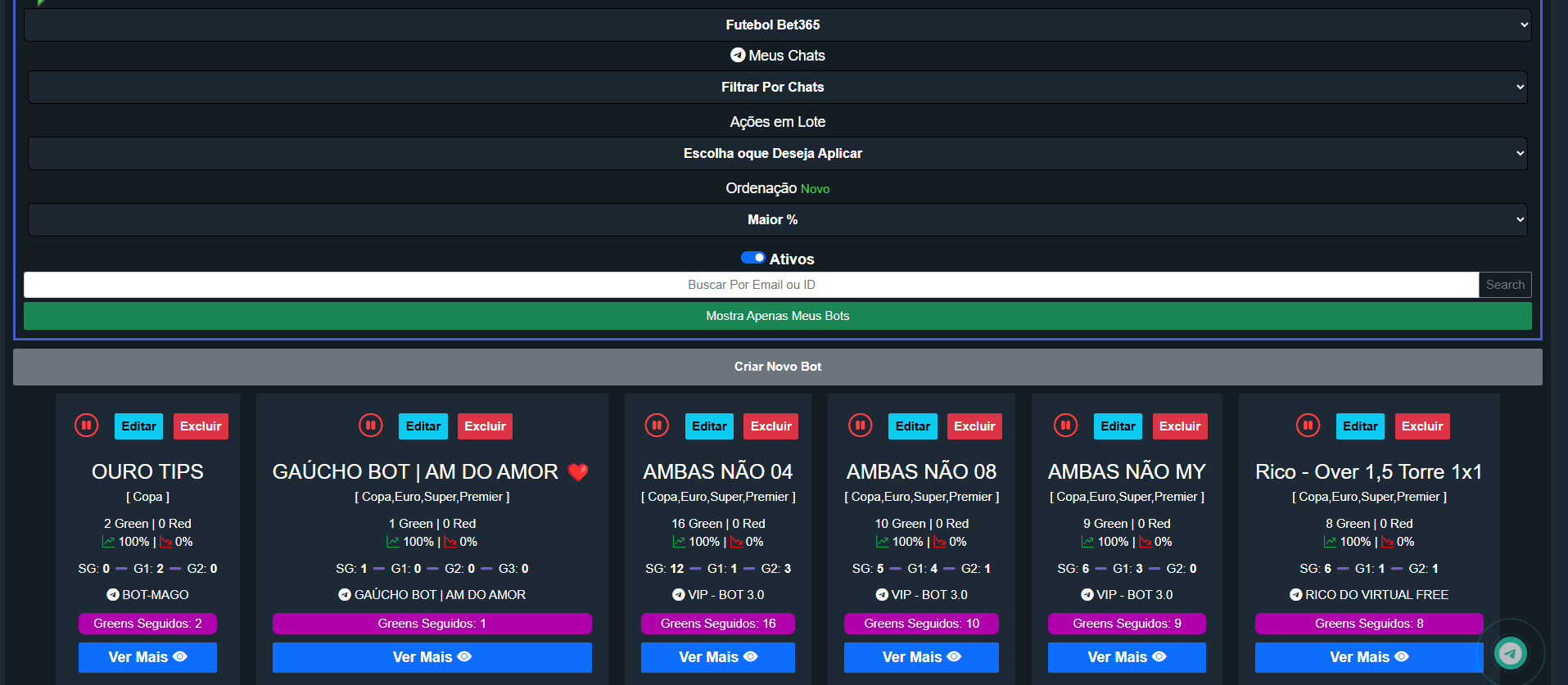Screen dimensions: 1568x685
Task: Click the Search button
Action: point(1505,285)
